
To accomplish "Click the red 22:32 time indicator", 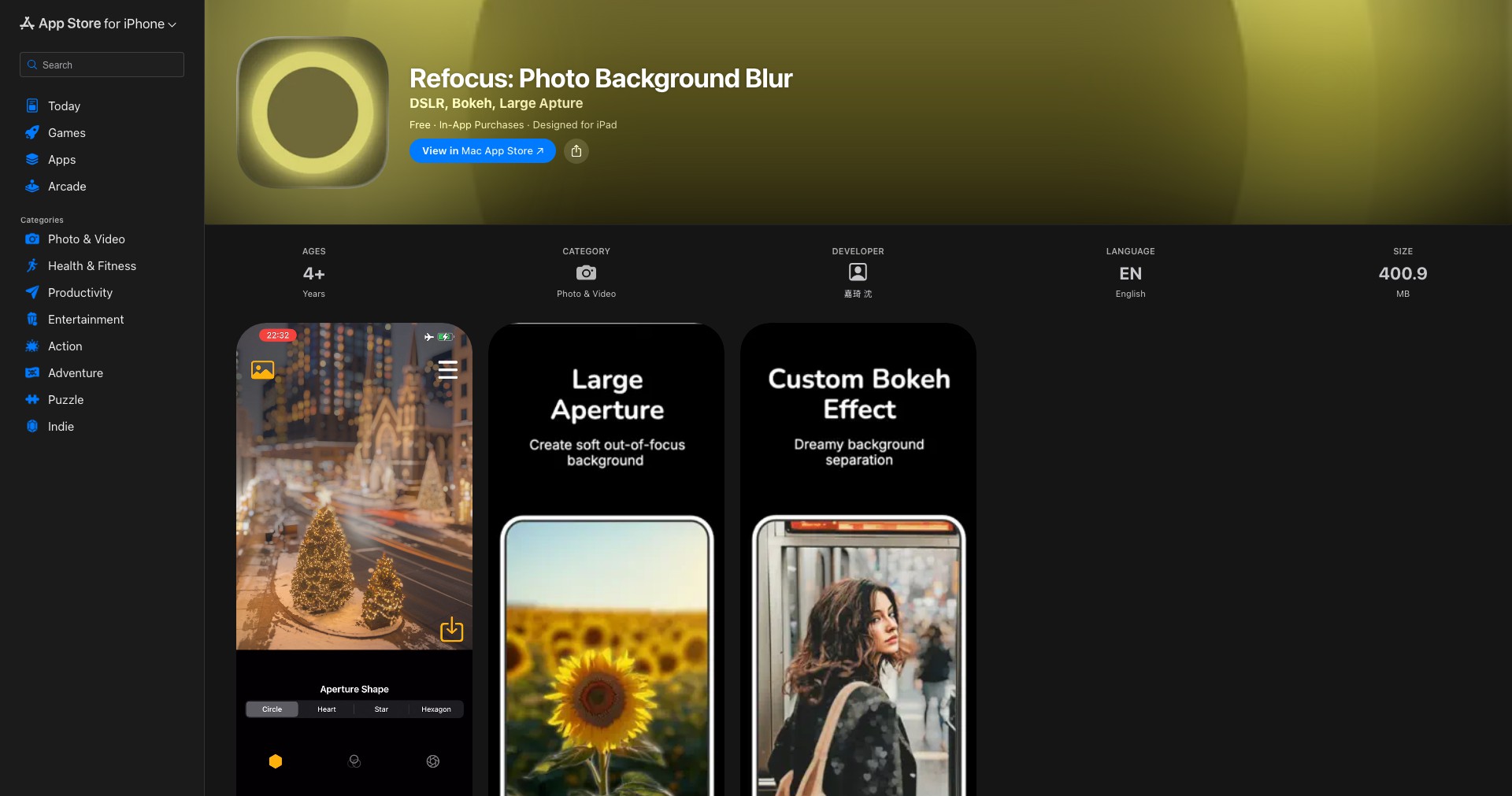I will point(278,335).
